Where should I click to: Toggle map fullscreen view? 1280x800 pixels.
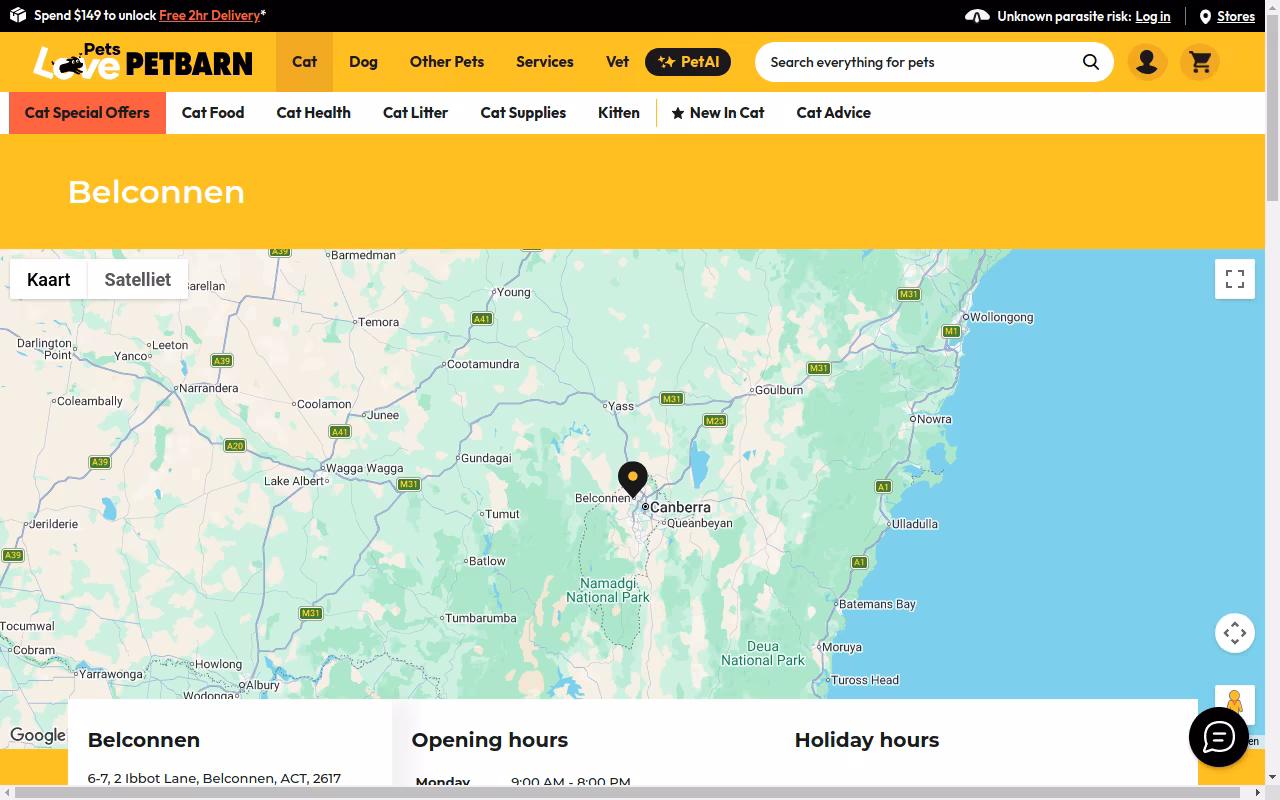pos(1235,279)
